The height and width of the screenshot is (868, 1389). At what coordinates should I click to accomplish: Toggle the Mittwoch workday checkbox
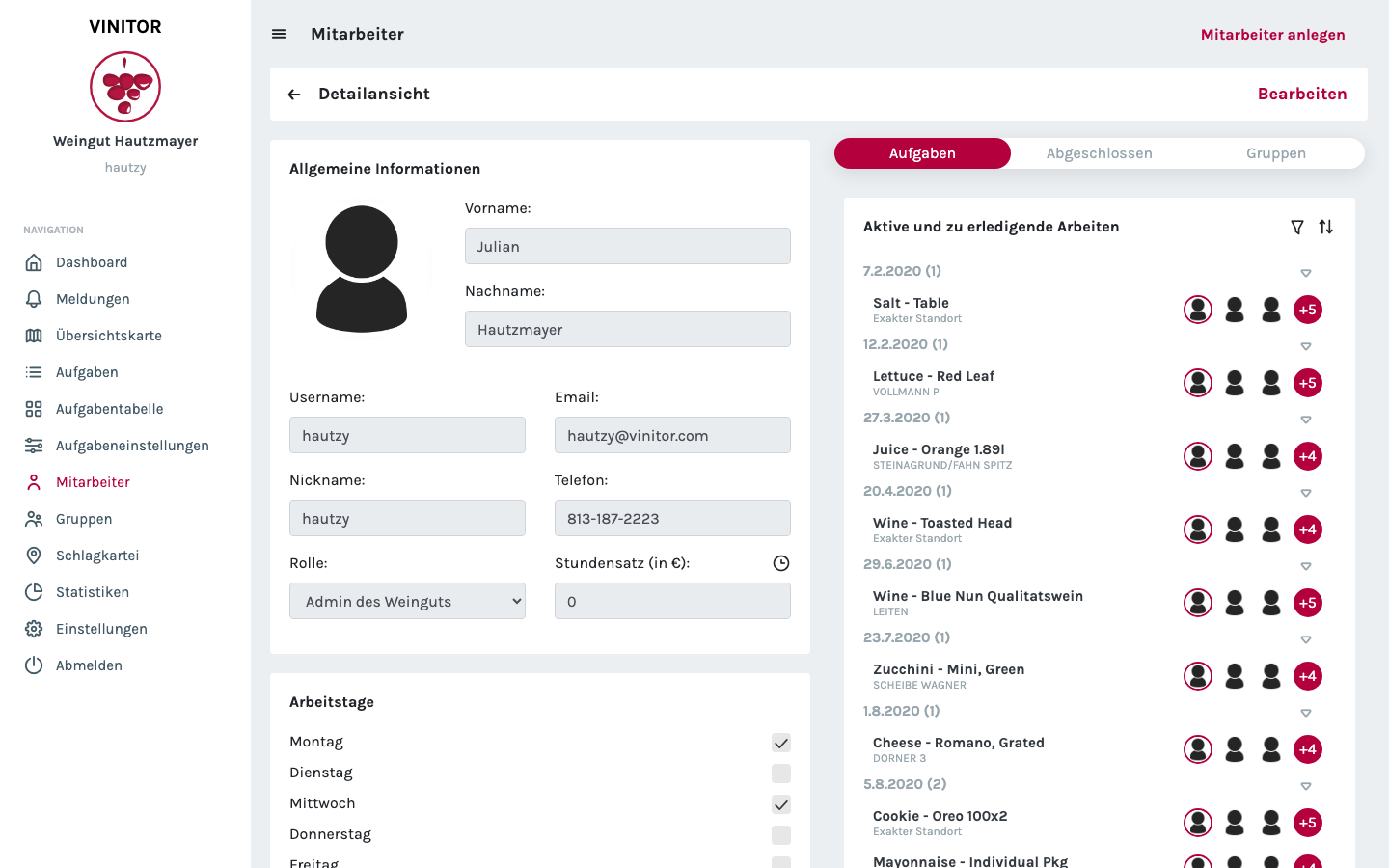(x=781, y=804)
